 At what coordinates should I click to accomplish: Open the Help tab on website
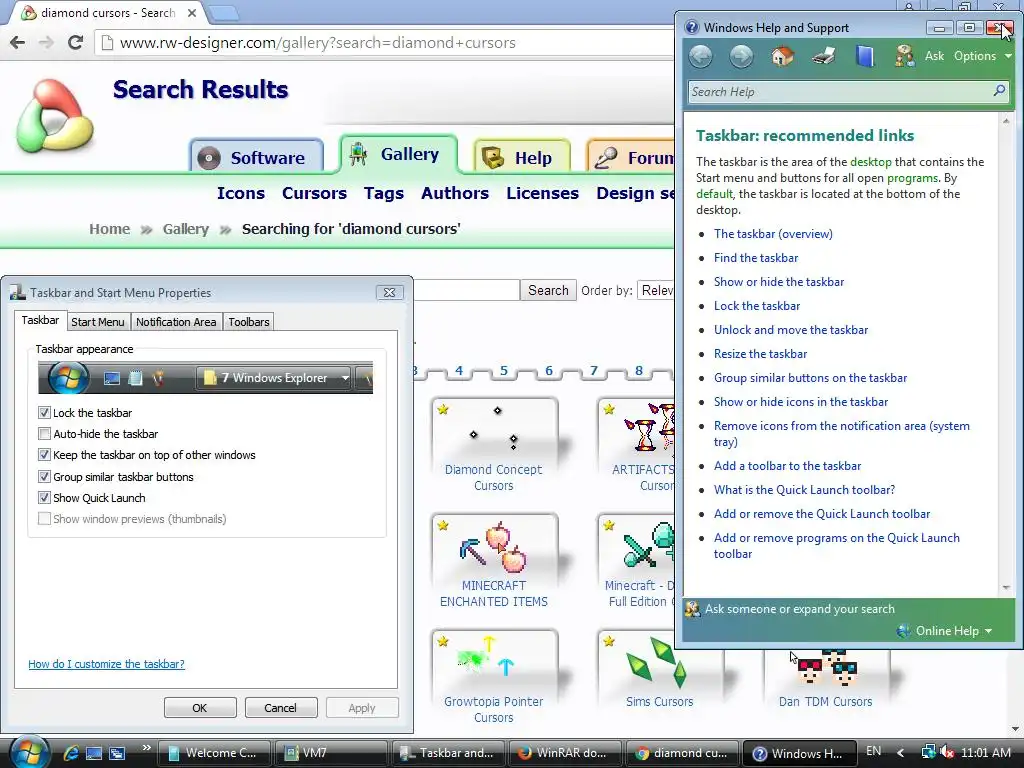[x=521, y=157]
